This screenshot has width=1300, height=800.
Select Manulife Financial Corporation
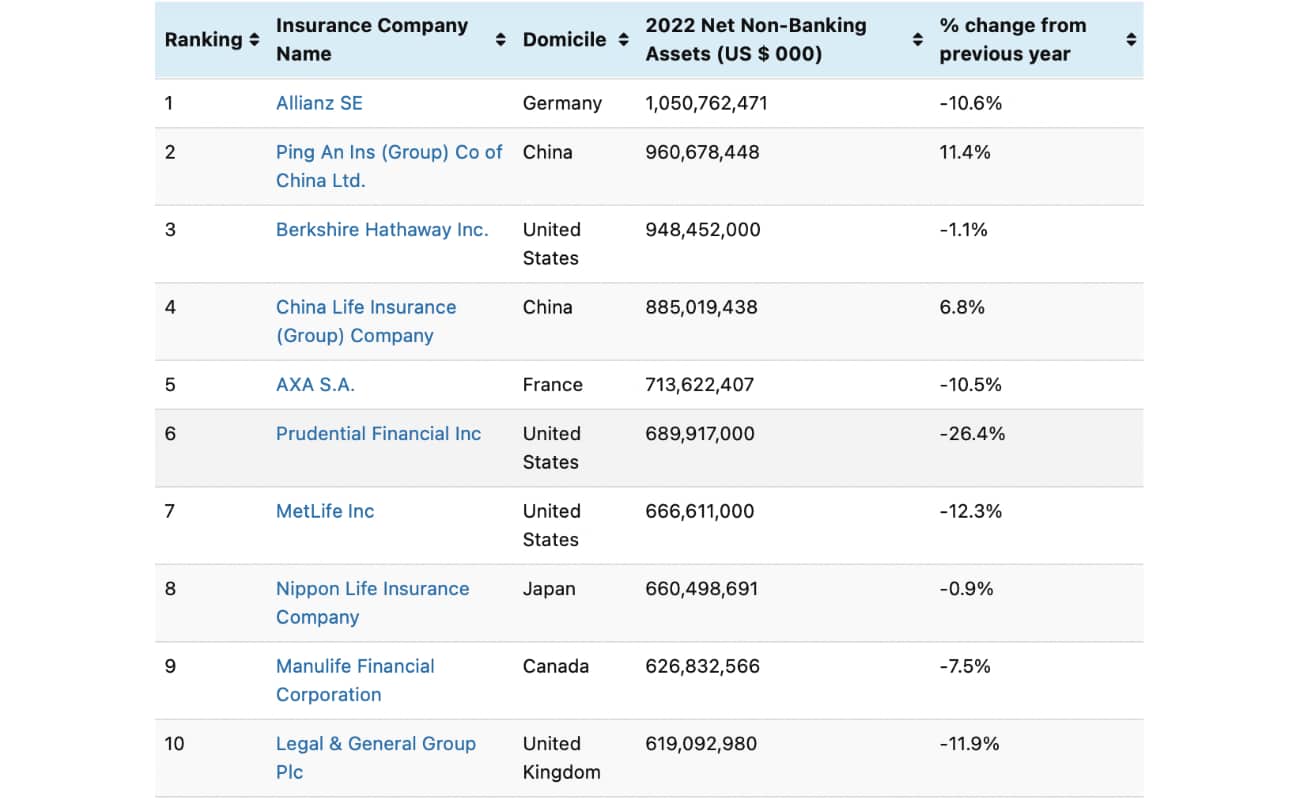click(355, 680)
